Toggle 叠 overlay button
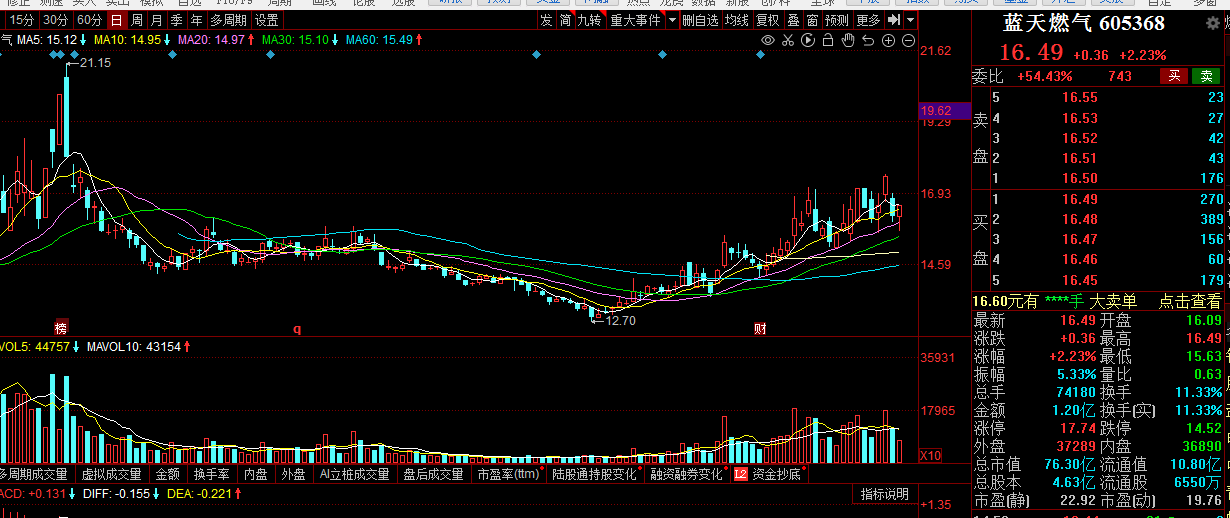This screenshot has height=518, width=1230. [793, 20]
